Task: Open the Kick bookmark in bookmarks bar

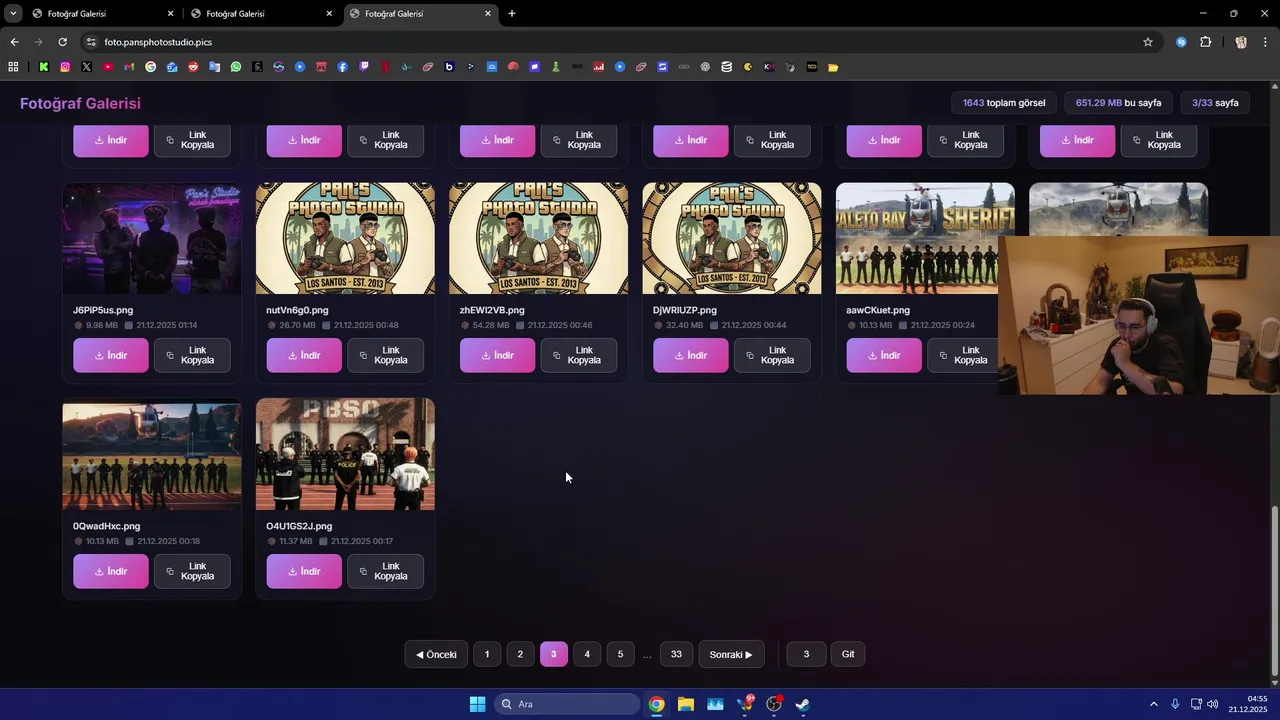Action: [44, 67]
